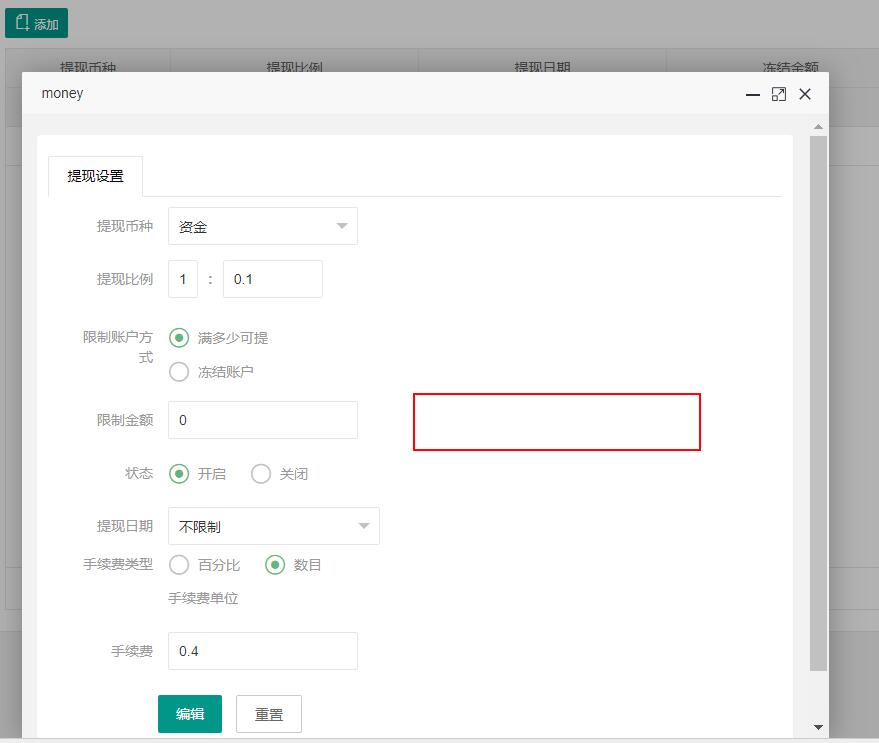Viewport: 879px width, 743px height.
Task: Click the dialog scrollbar down arrow
Action: (818, 727)
